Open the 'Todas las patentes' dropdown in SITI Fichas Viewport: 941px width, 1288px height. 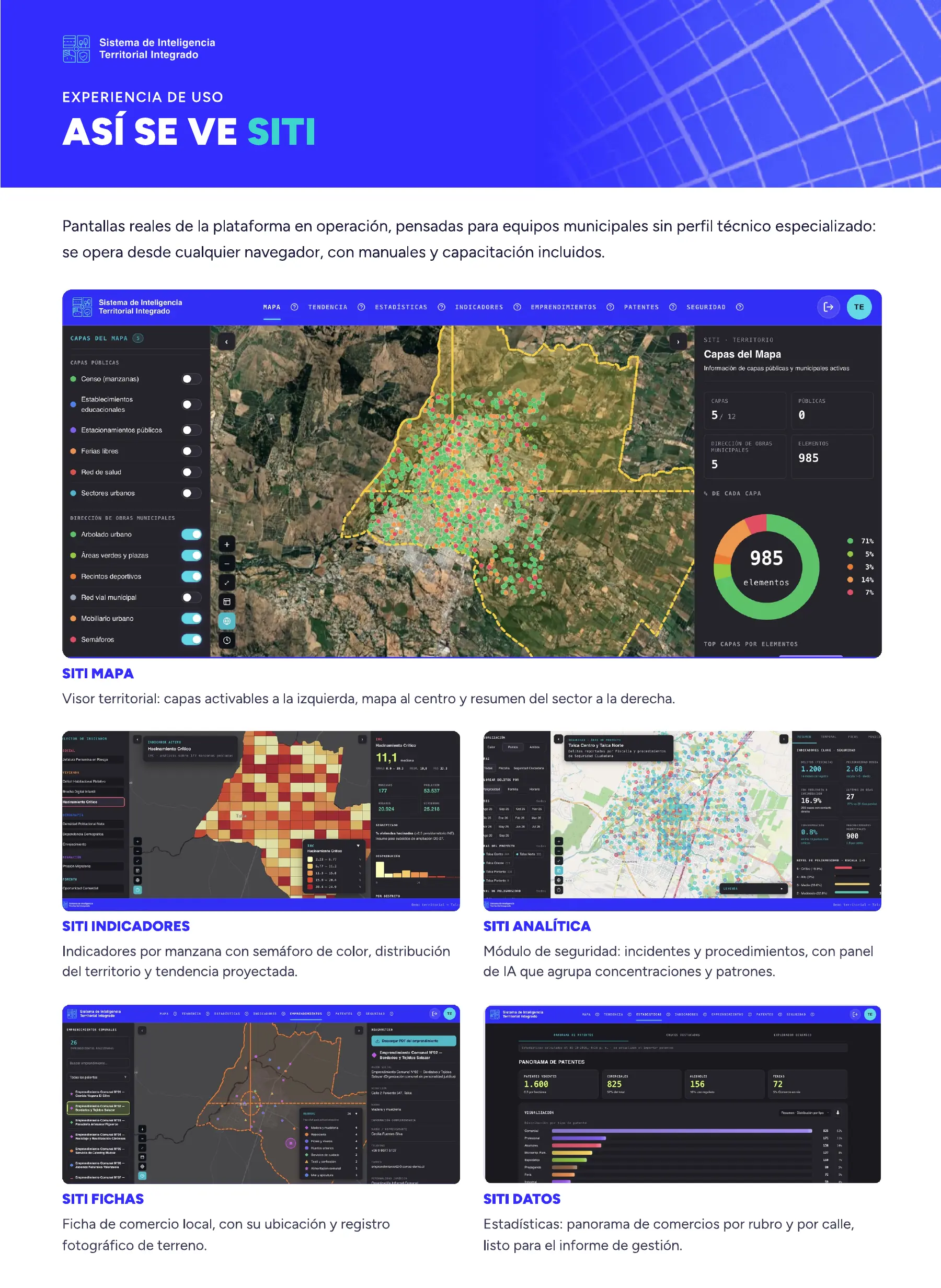point(98,1077)
